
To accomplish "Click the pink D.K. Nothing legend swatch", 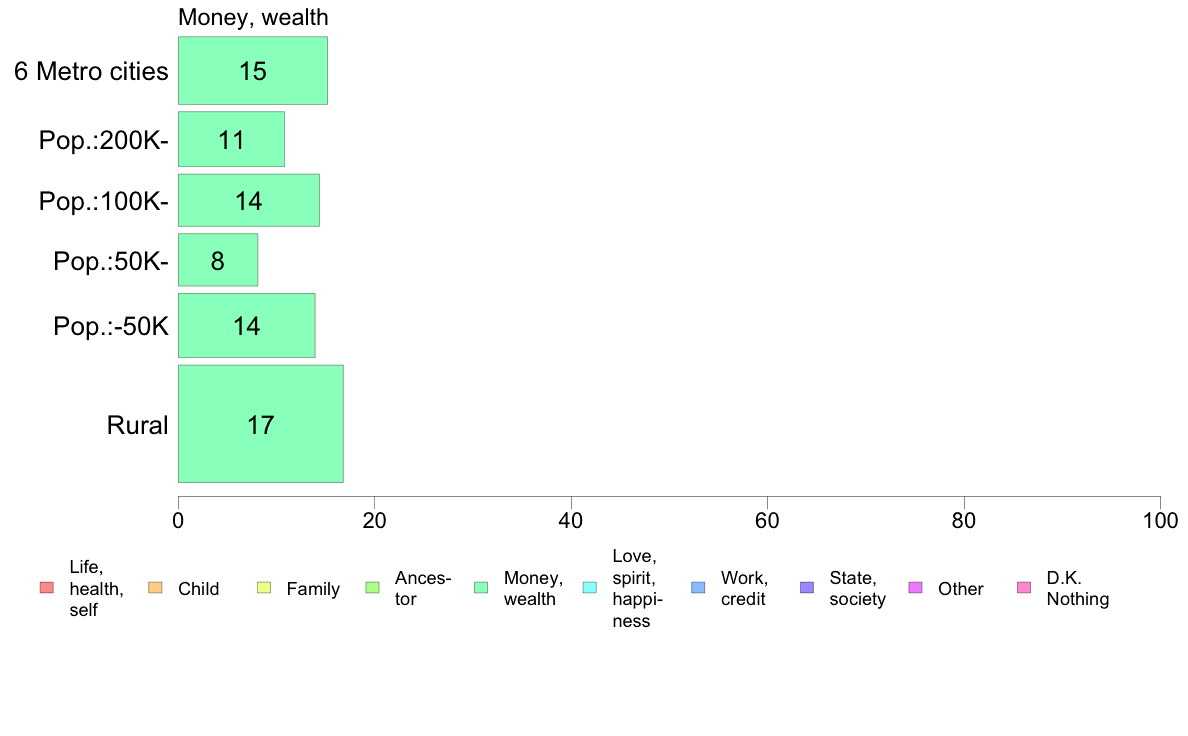I will click(1023, 587).
